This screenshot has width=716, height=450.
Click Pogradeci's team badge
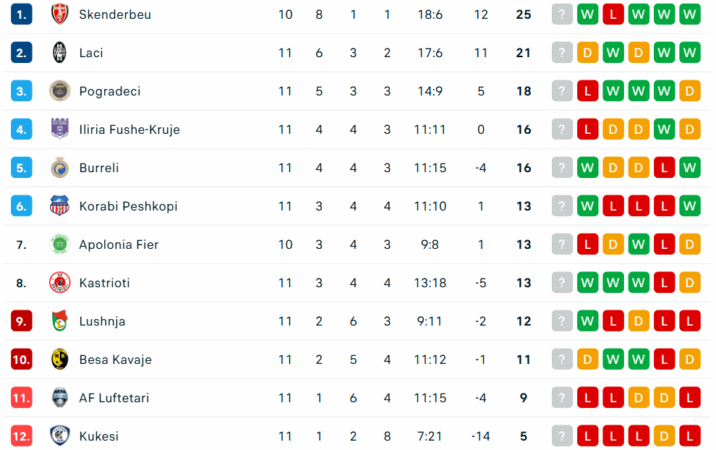[59, 91]
